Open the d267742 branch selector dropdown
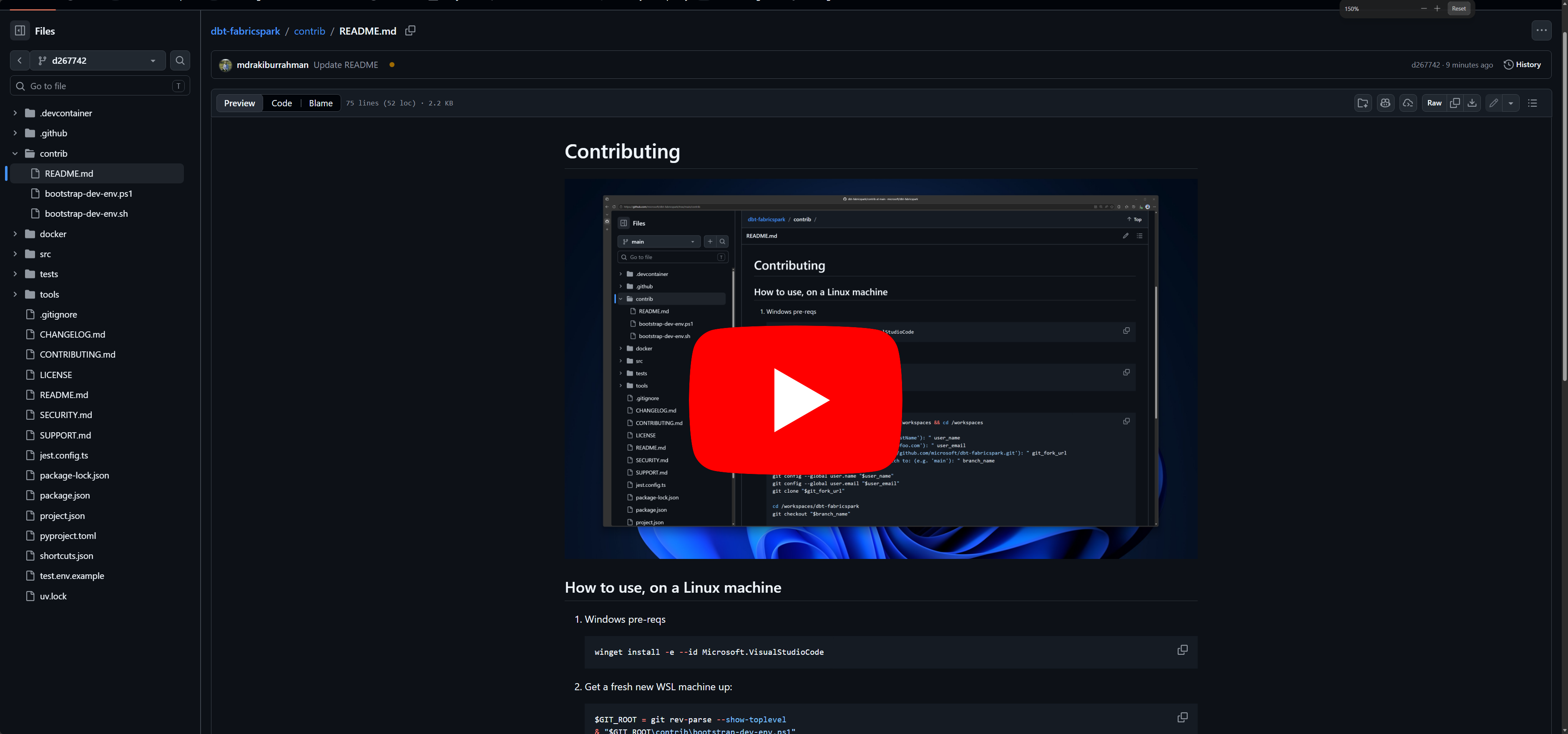 point(98,60)
